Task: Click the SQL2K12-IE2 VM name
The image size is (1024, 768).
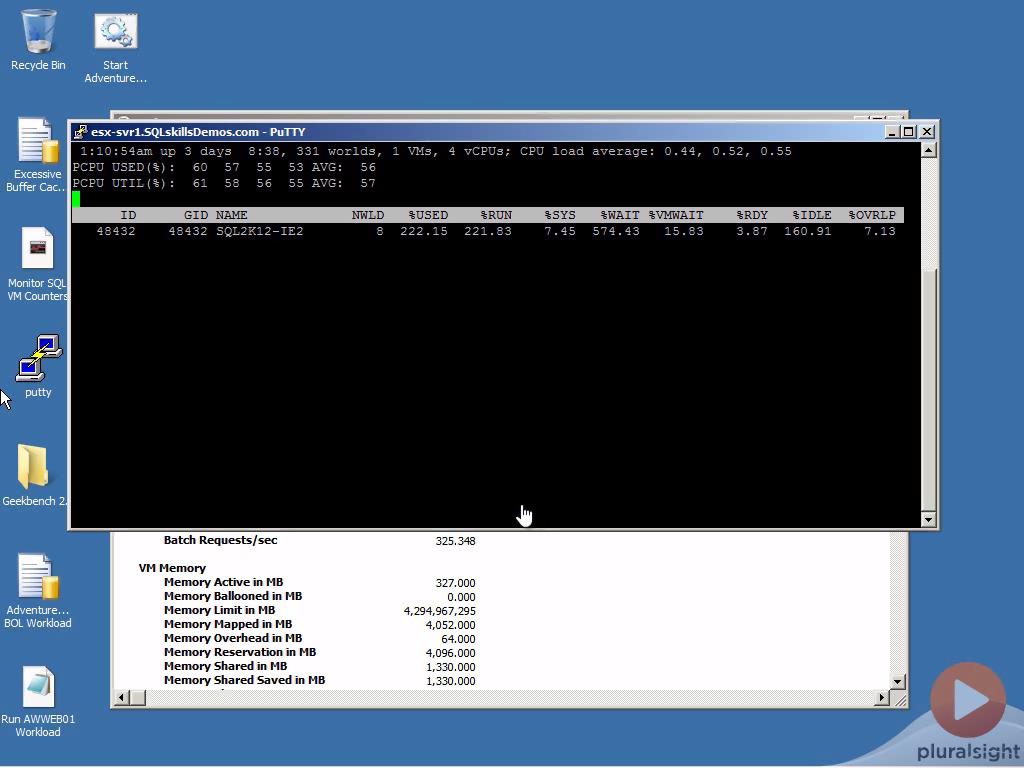Action: (260, 231)
